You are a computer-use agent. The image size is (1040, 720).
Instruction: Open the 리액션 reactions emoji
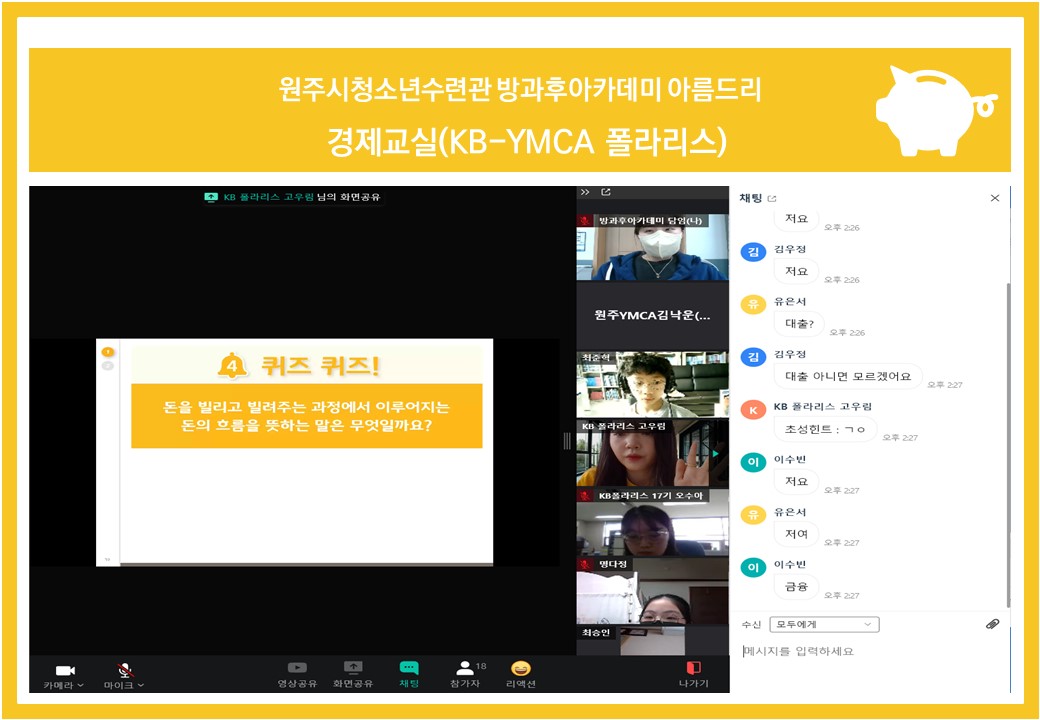pos(521,668)
